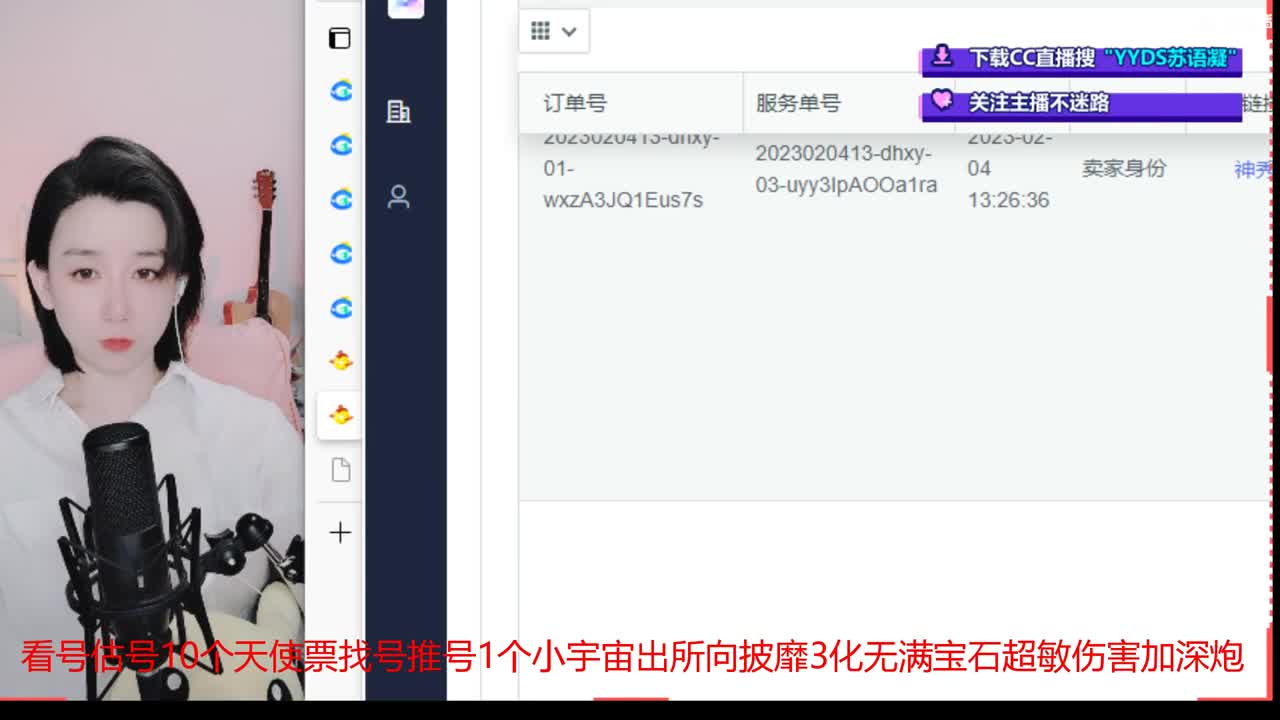
Task: Select service number ending uyy3lpAOOa1ra
Action: click(846, 169)
